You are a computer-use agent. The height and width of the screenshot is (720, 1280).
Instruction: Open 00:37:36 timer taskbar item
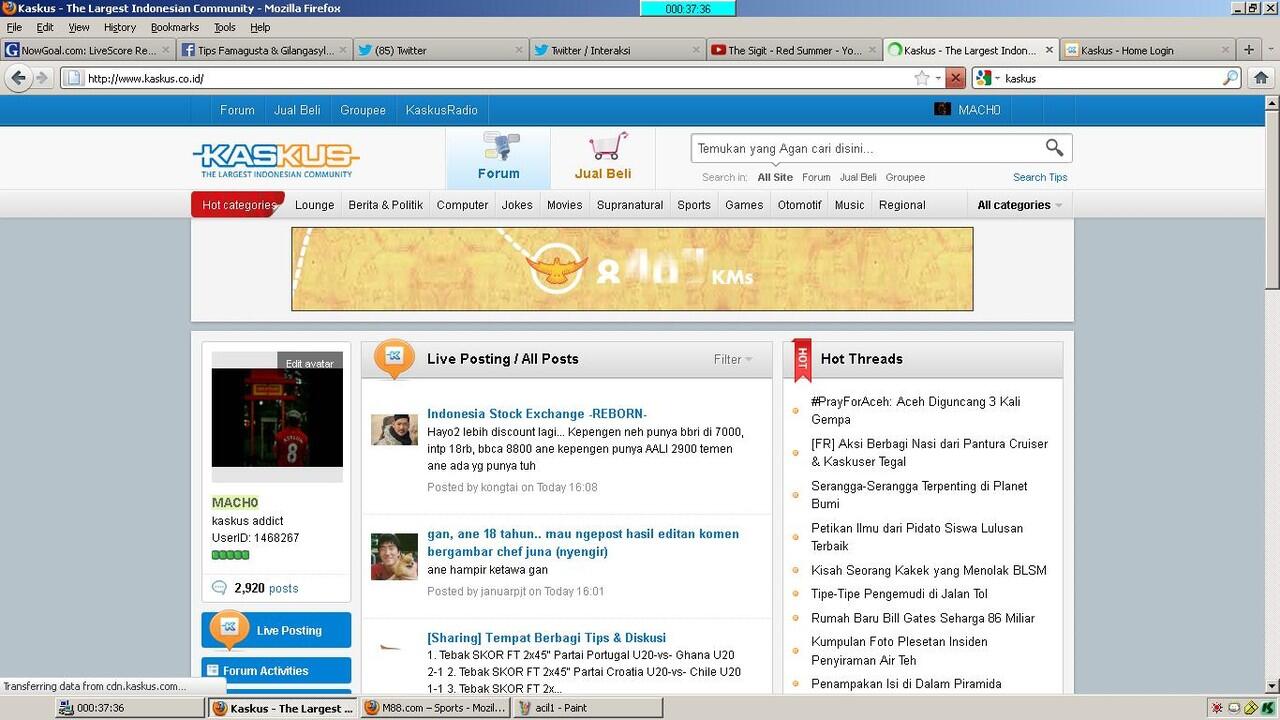coord(130,708)
